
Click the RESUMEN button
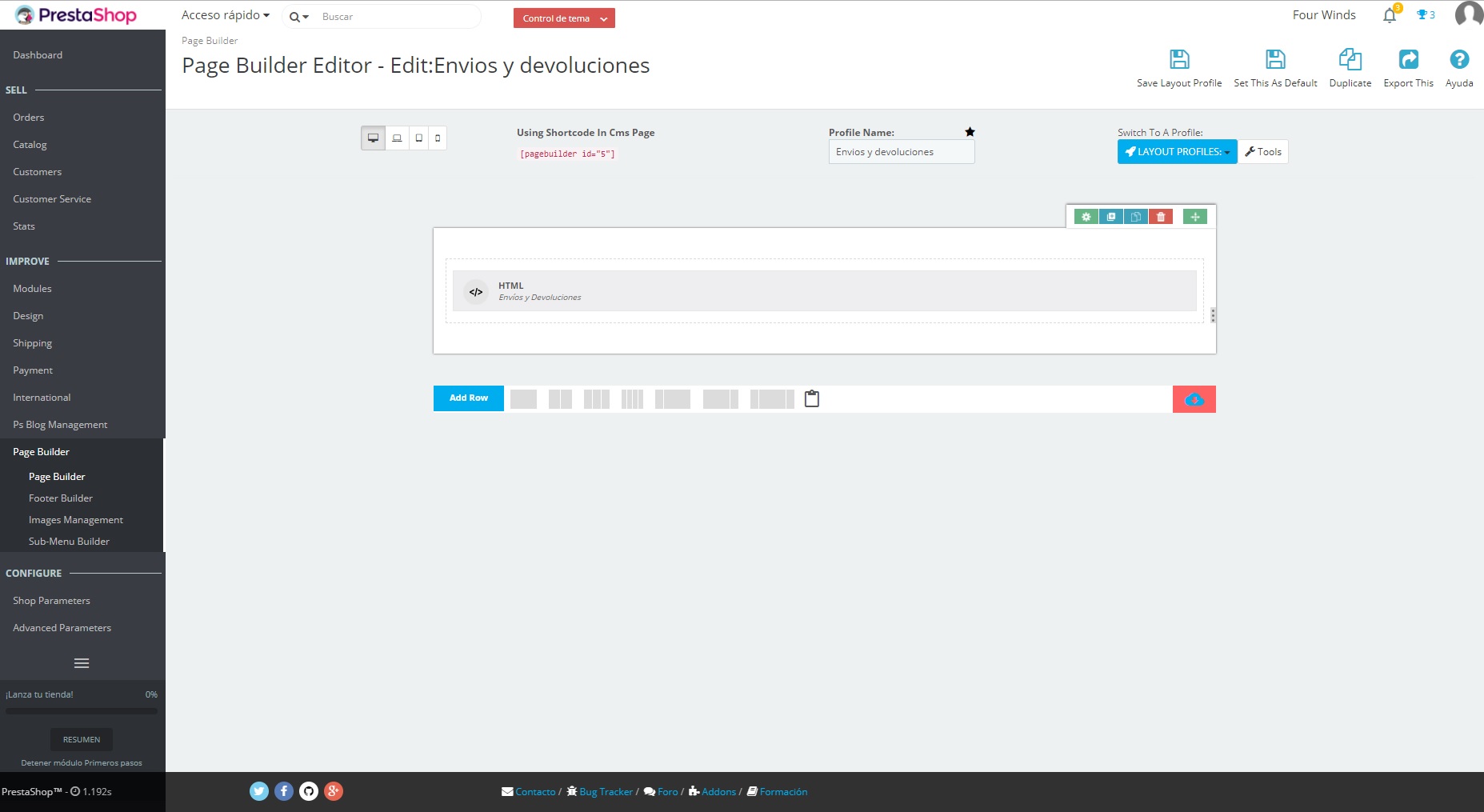pos(82,739)
